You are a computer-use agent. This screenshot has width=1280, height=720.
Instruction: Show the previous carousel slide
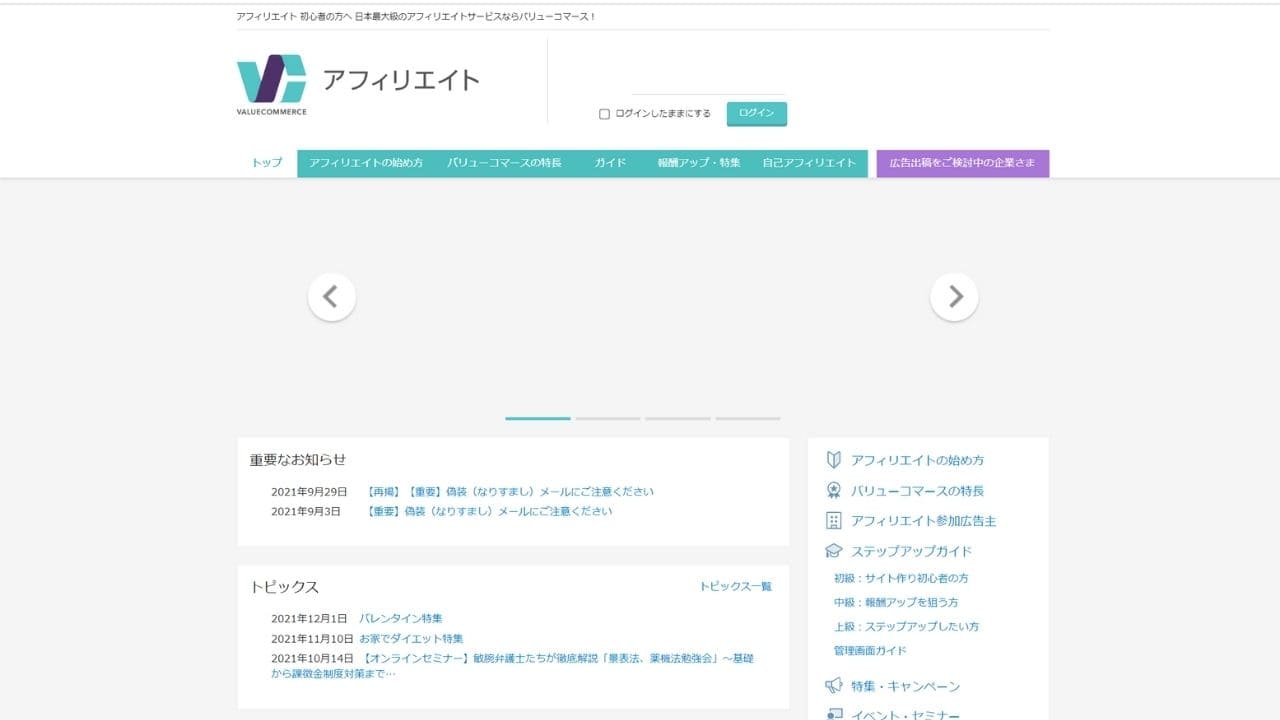point(332,297)
